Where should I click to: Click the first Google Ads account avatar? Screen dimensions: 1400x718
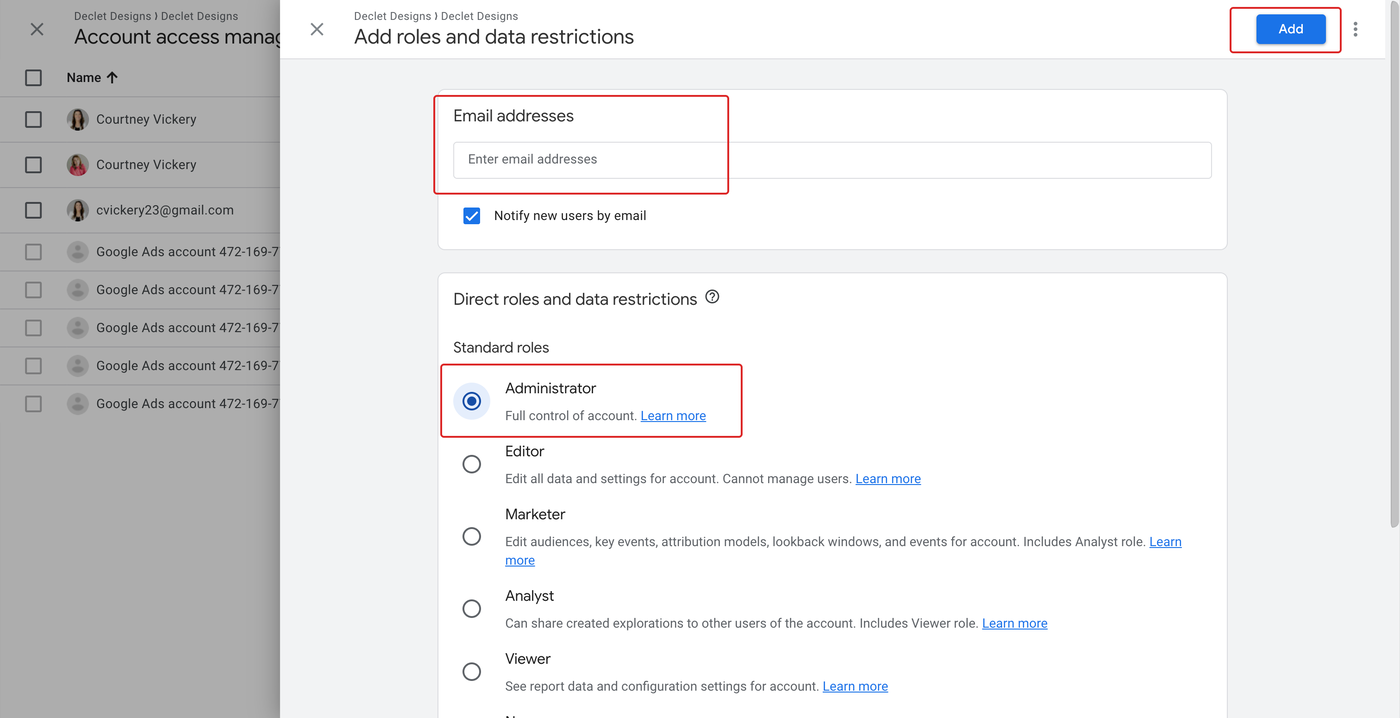tap(78, 252)
